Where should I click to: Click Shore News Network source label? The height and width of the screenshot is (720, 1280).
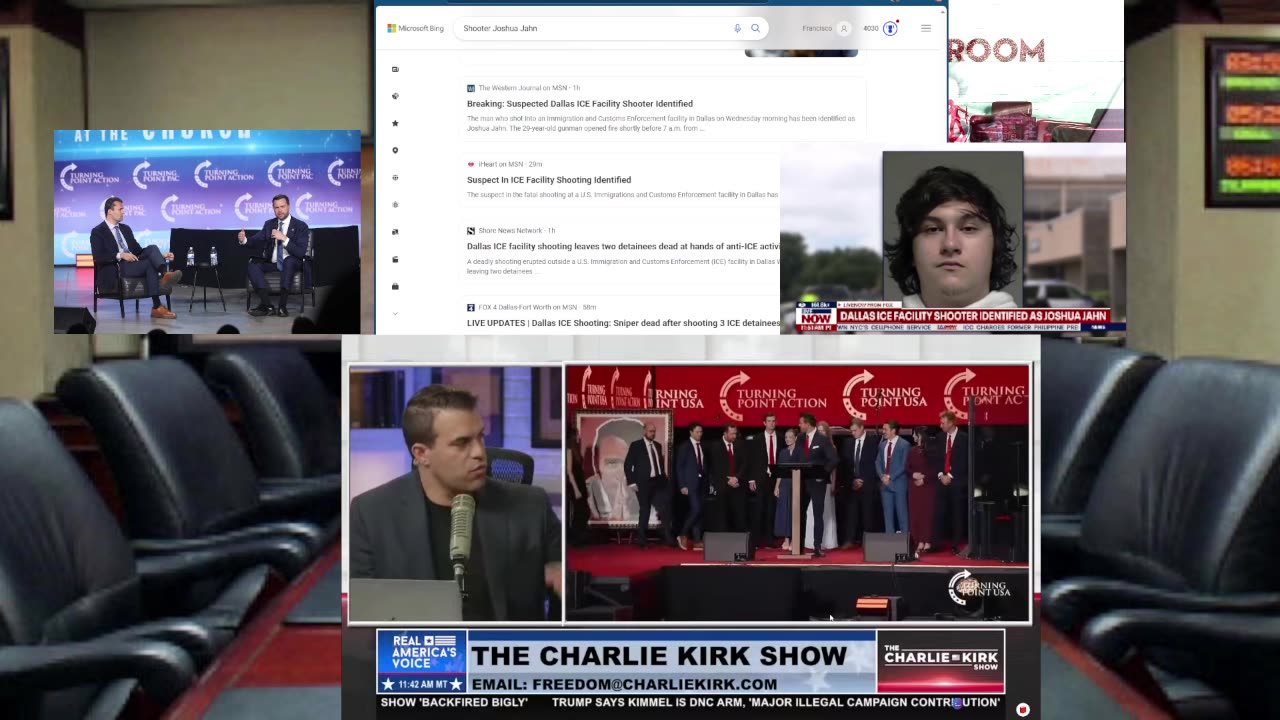pos(510,231)
